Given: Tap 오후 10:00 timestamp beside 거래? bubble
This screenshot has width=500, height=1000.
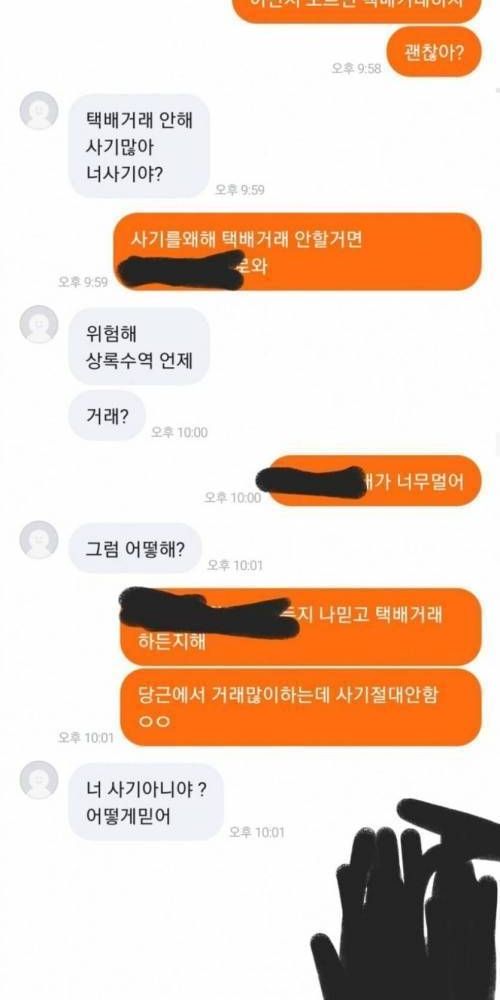Looking at the screenshot, I should coord(179,432).
